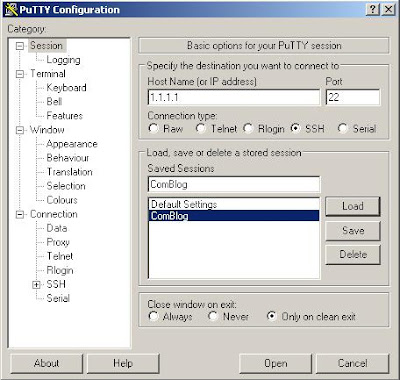Collapse the Terminal tree node
Screen dimensions: 400x380
point(20,74)
